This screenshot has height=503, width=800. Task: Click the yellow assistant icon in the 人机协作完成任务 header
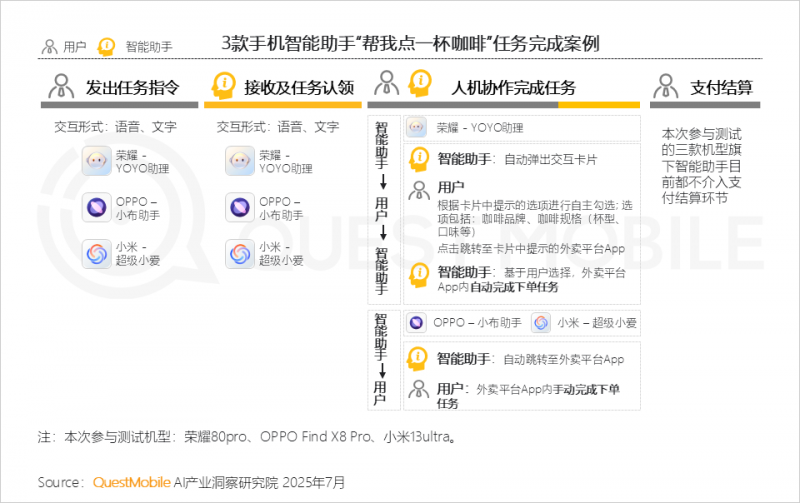tap(420, 83)
